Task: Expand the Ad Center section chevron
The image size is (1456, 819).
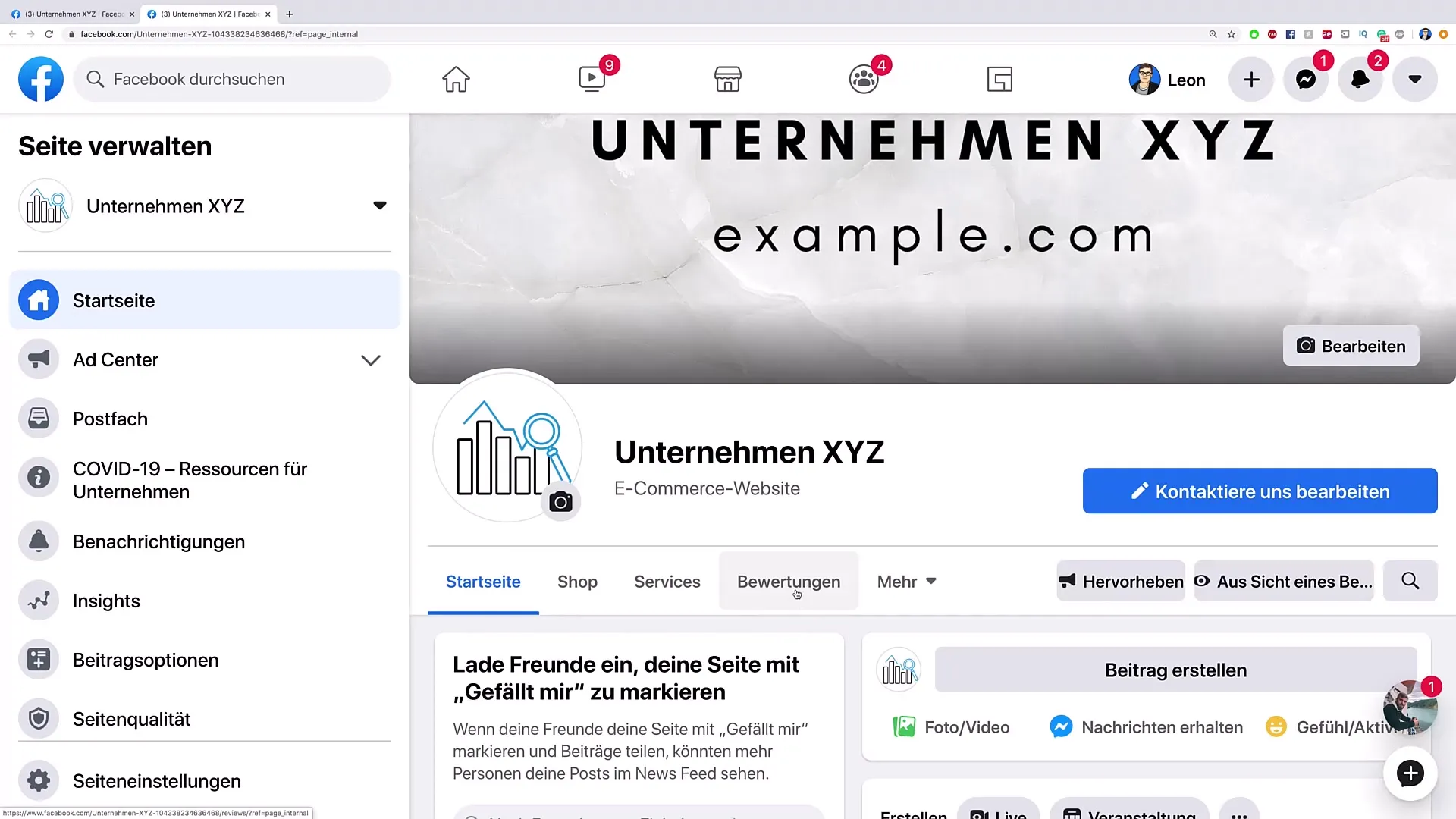Action: click(x=371, y=360)
